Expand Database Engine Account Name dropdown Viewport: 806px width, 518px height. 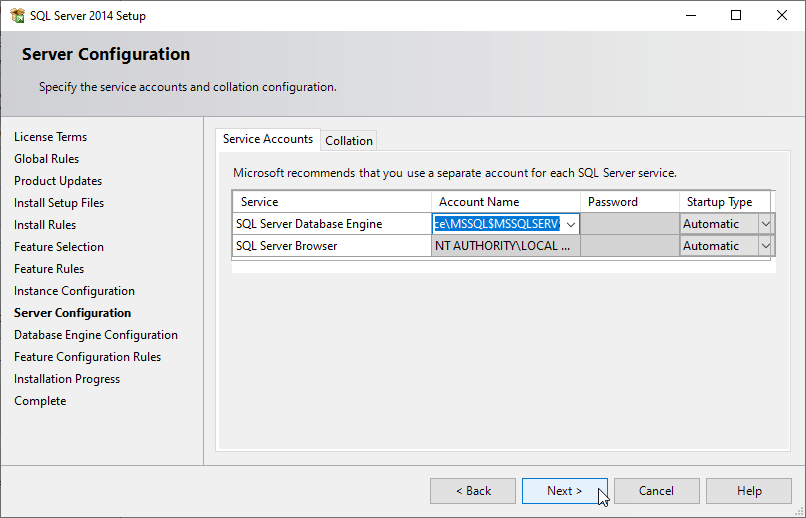pyautogui.click(x=570, y=224)
